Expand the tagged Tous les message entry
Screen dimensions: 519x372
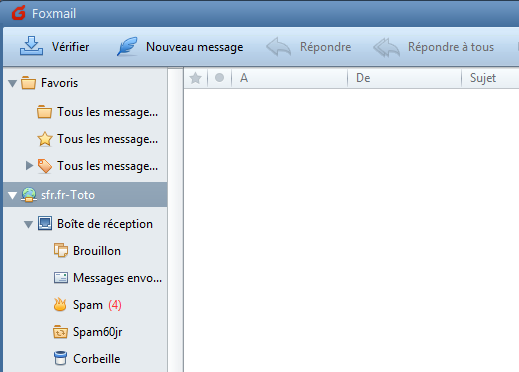[29, 165]
